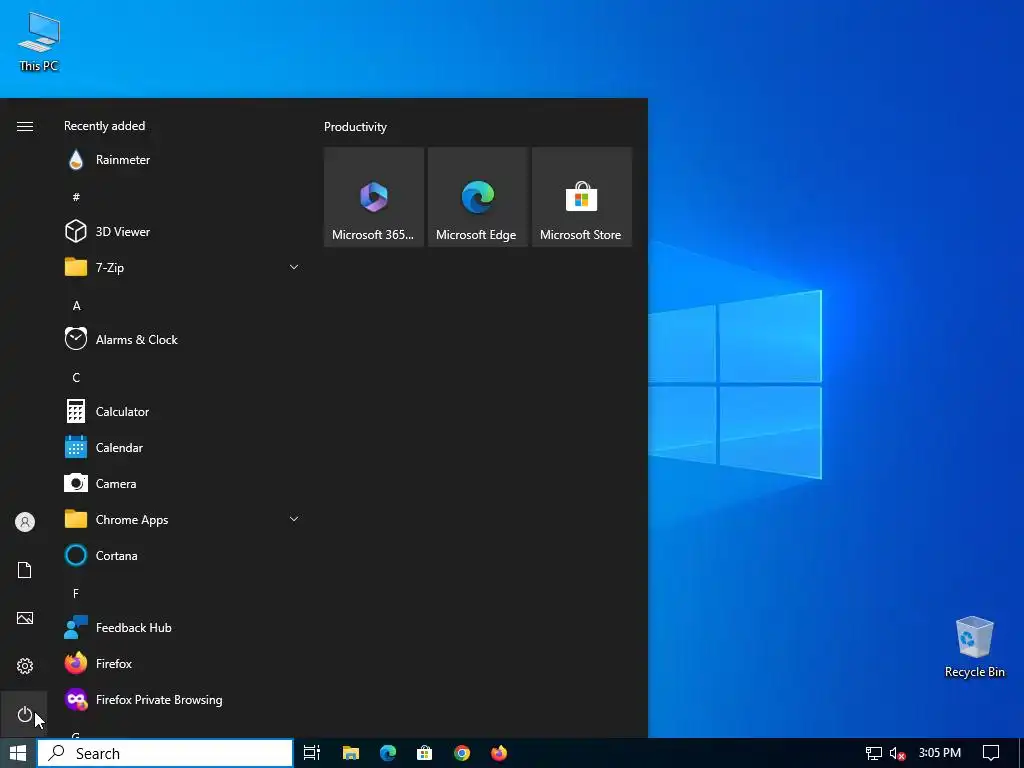Open Task View on taskbar
This screenshot has height=768, width=1024.
click(312, 754)
